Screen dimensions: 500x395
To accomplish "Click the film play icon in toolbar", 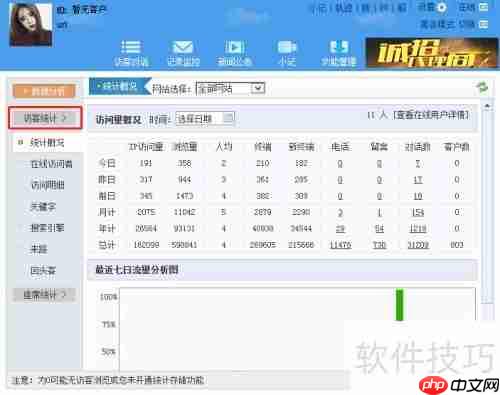I will click(x=235, y=47).
